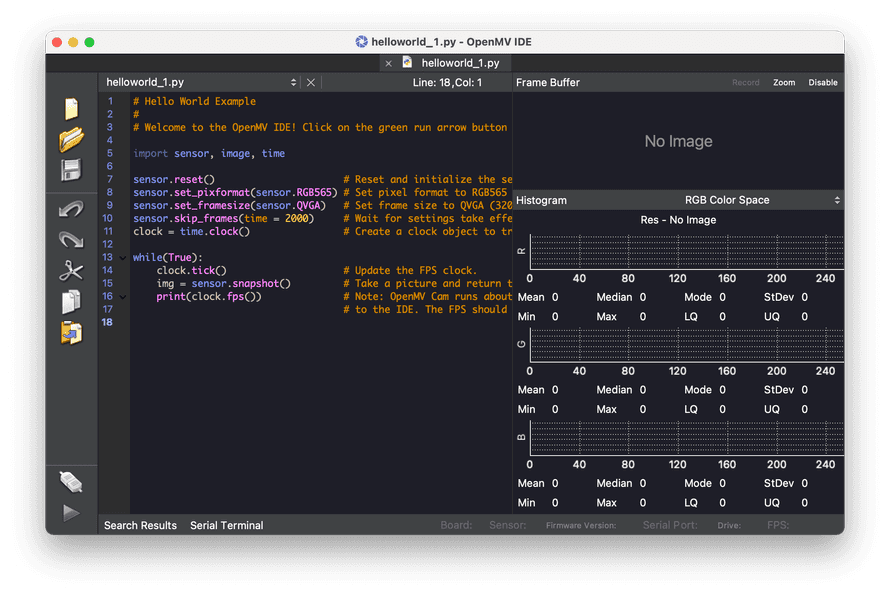Screen dimensions: 890x595
Task: Open a file with the folder icon
Action: pyautogui.click(x=71, y=140)
